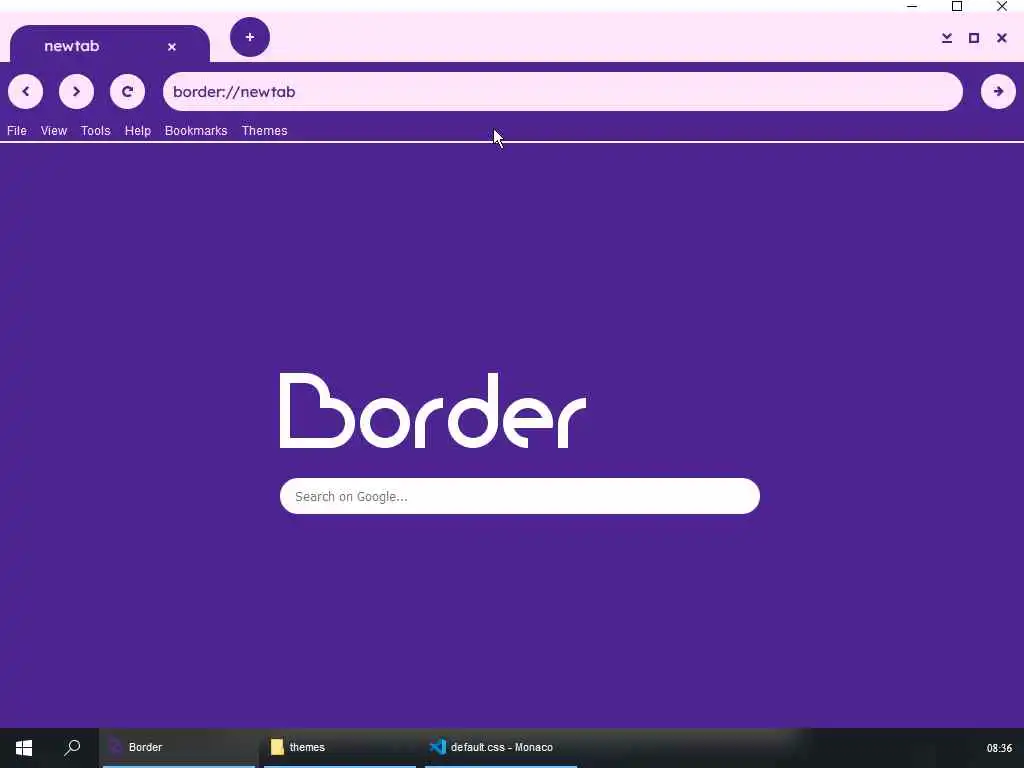Open the Bookmarks menu
1024x768 pixels.
tap(196, 131)
